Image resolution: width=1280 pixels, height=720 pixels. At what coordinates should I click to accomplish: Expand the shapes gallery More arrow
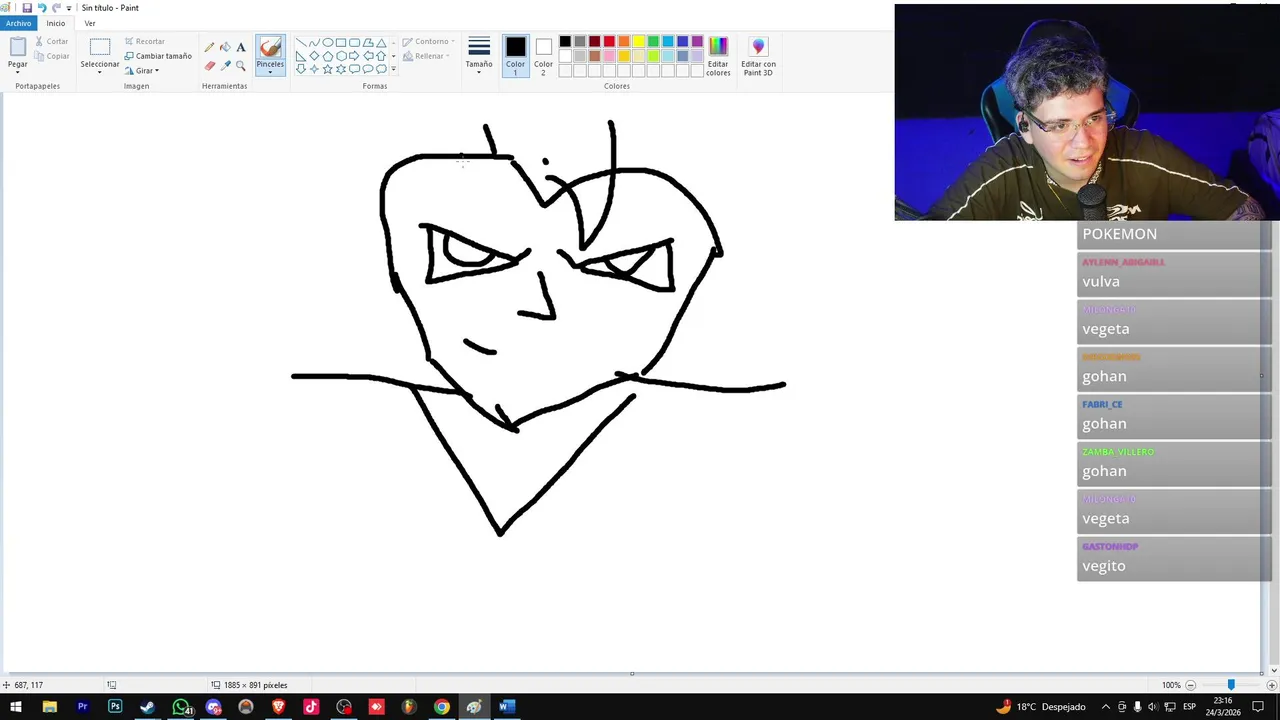[x=393, y=69]
